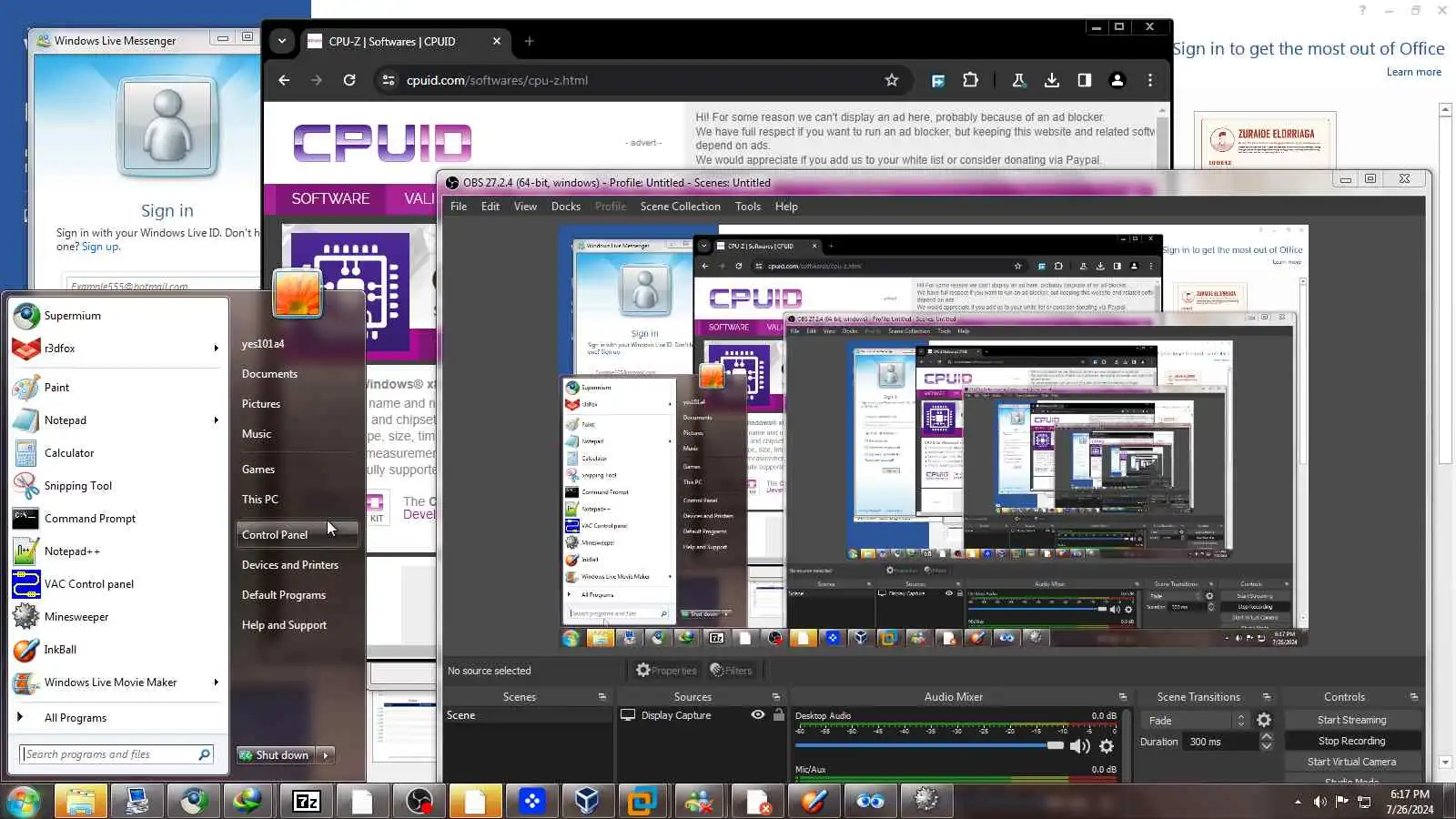Screen dimensions: 1456x819
Task: Click Start Virtual Camera button
Action: tap(1352, 762)
